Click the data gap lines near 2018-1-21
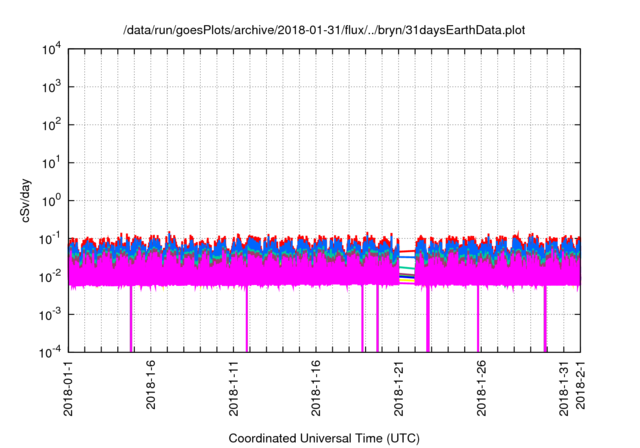The image size is (640, 448). (x=407, y=266)
